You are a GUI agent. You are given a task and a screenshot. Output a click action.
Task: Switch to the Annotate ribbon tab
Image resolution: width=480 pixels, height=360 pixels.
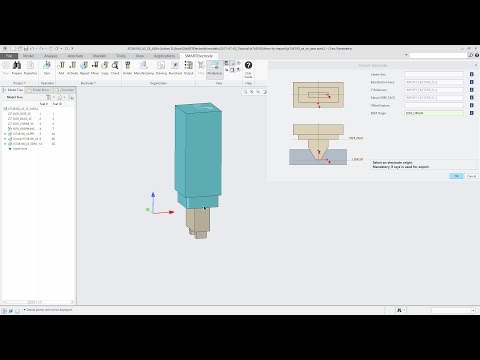tap(75, 56)
